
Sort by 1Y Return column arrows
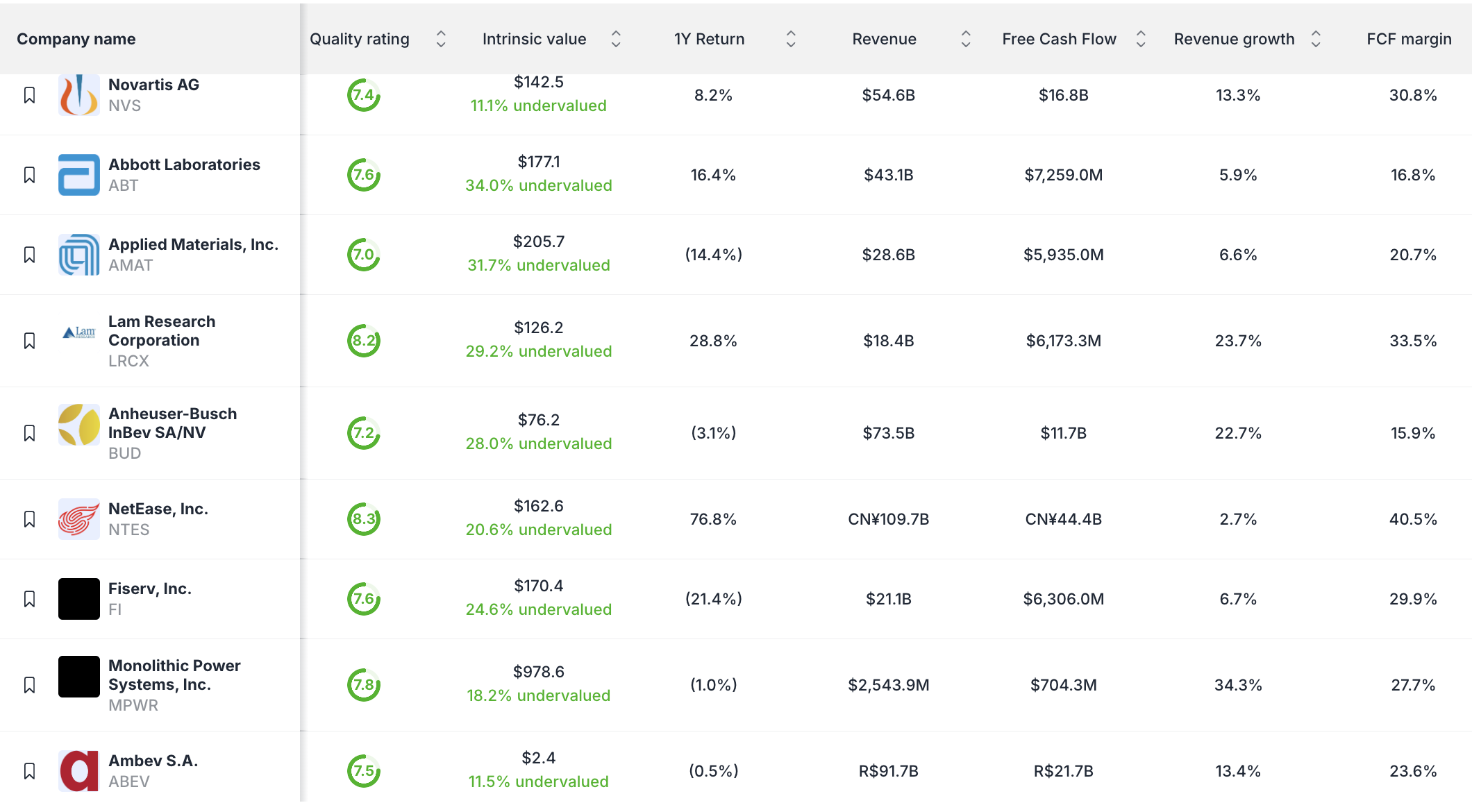coord(791,39)
